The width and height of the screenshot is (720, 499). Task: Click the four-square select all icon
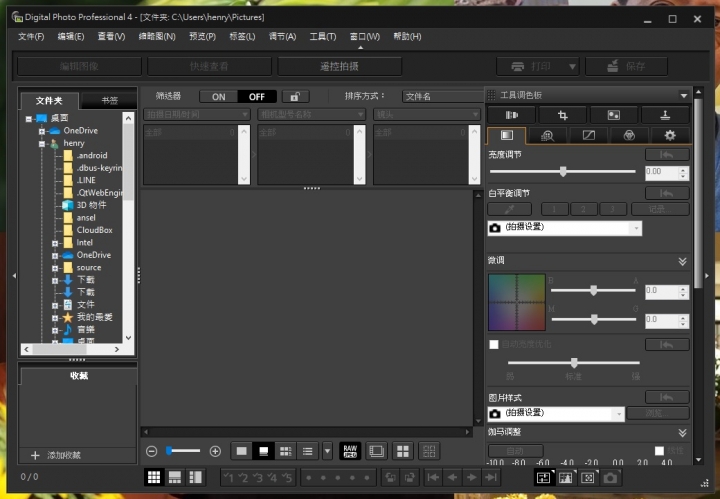click(x=403, y=451)
